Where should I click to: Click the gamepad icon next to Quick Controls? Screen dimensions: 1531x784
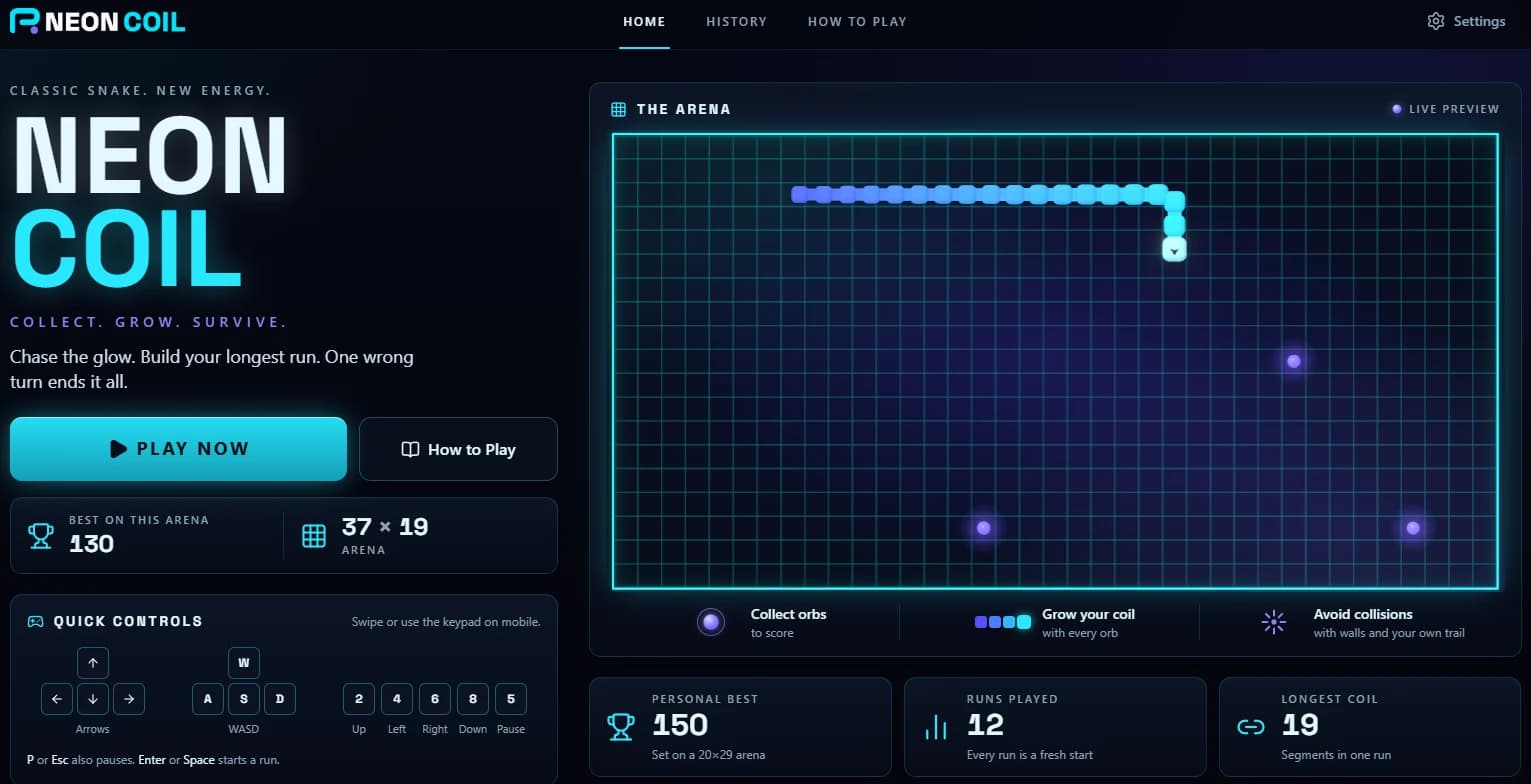pos(35,621)
